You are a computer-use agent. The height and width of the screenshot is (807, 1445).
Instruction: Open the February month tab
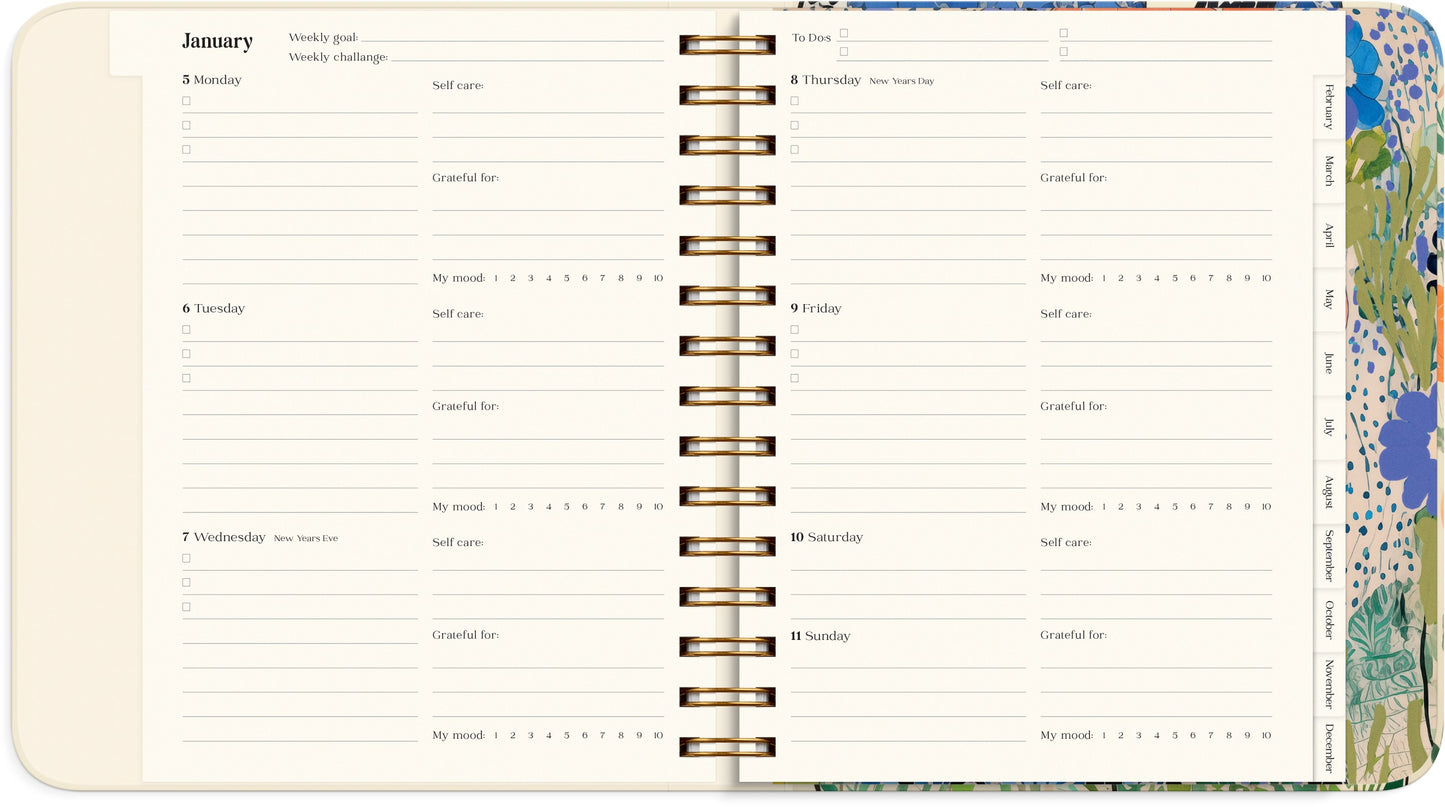1328,107
